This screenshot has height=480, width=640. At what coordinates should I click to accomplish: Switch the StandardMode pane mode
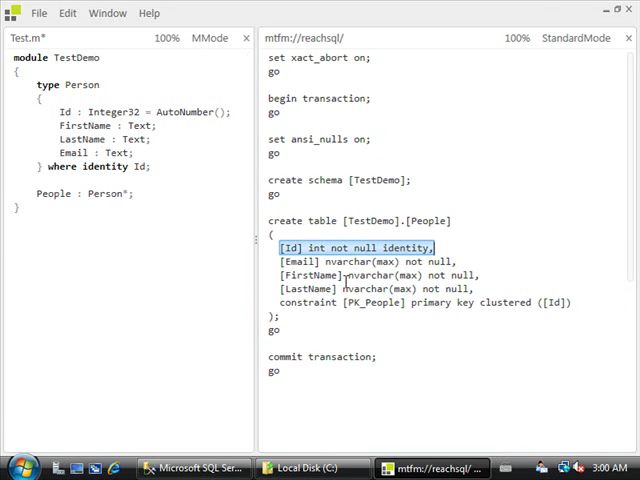point(576,38)
